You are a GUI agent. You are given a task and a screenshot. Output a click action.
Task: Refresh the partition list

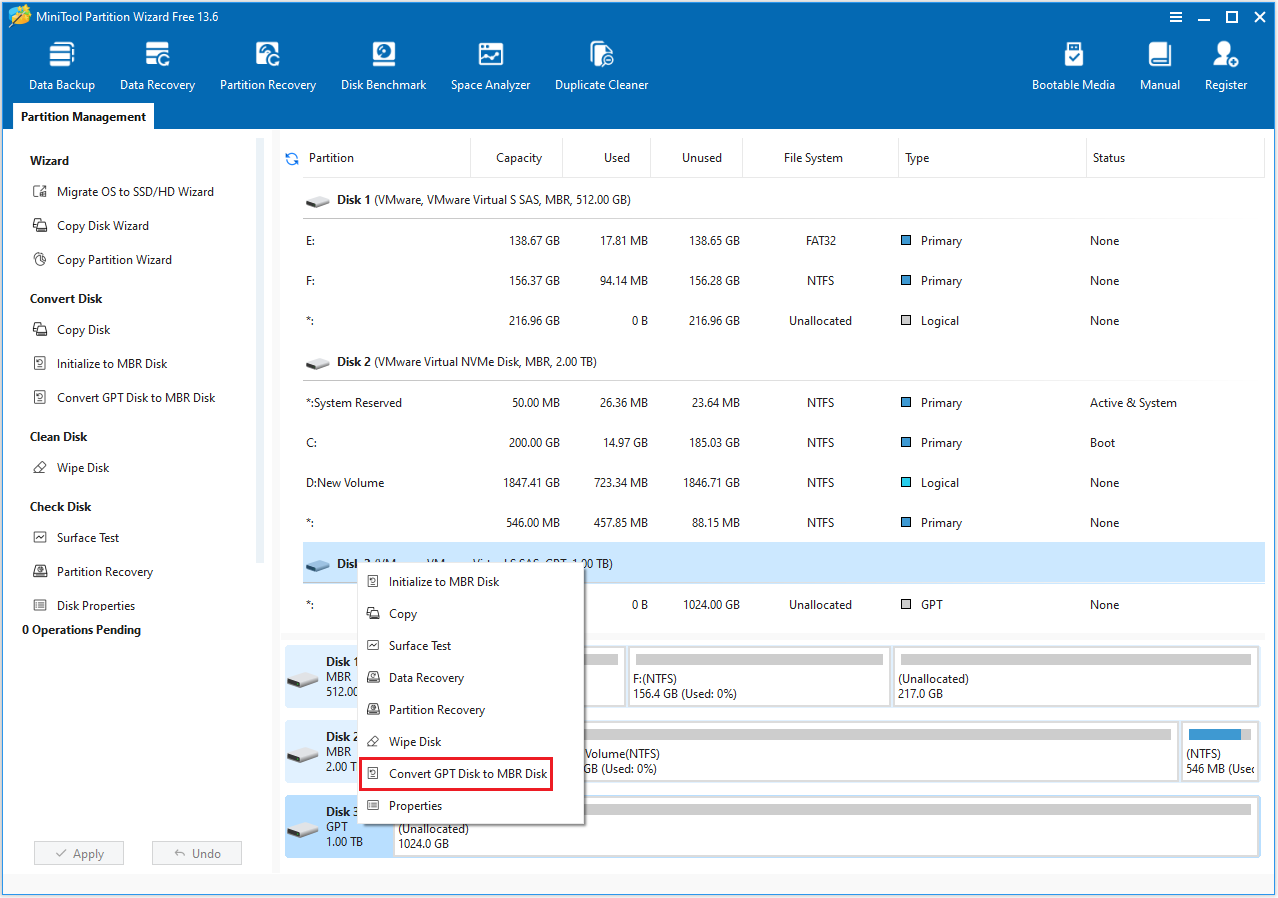point(291,157)
